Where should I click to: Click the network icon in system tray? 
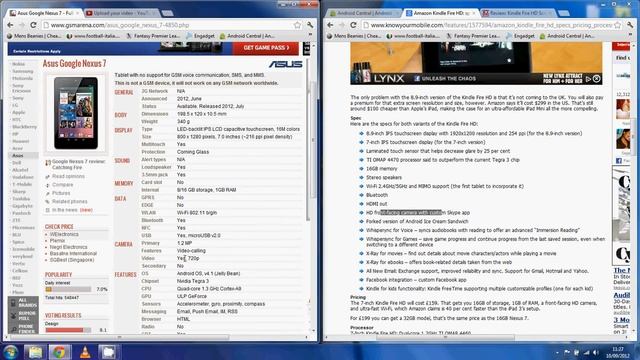point(587,352)
